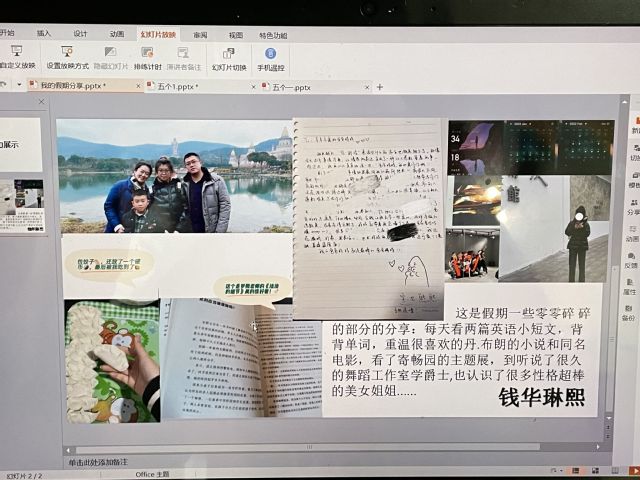Add a new document tab with plus button

tap(379, 87)
